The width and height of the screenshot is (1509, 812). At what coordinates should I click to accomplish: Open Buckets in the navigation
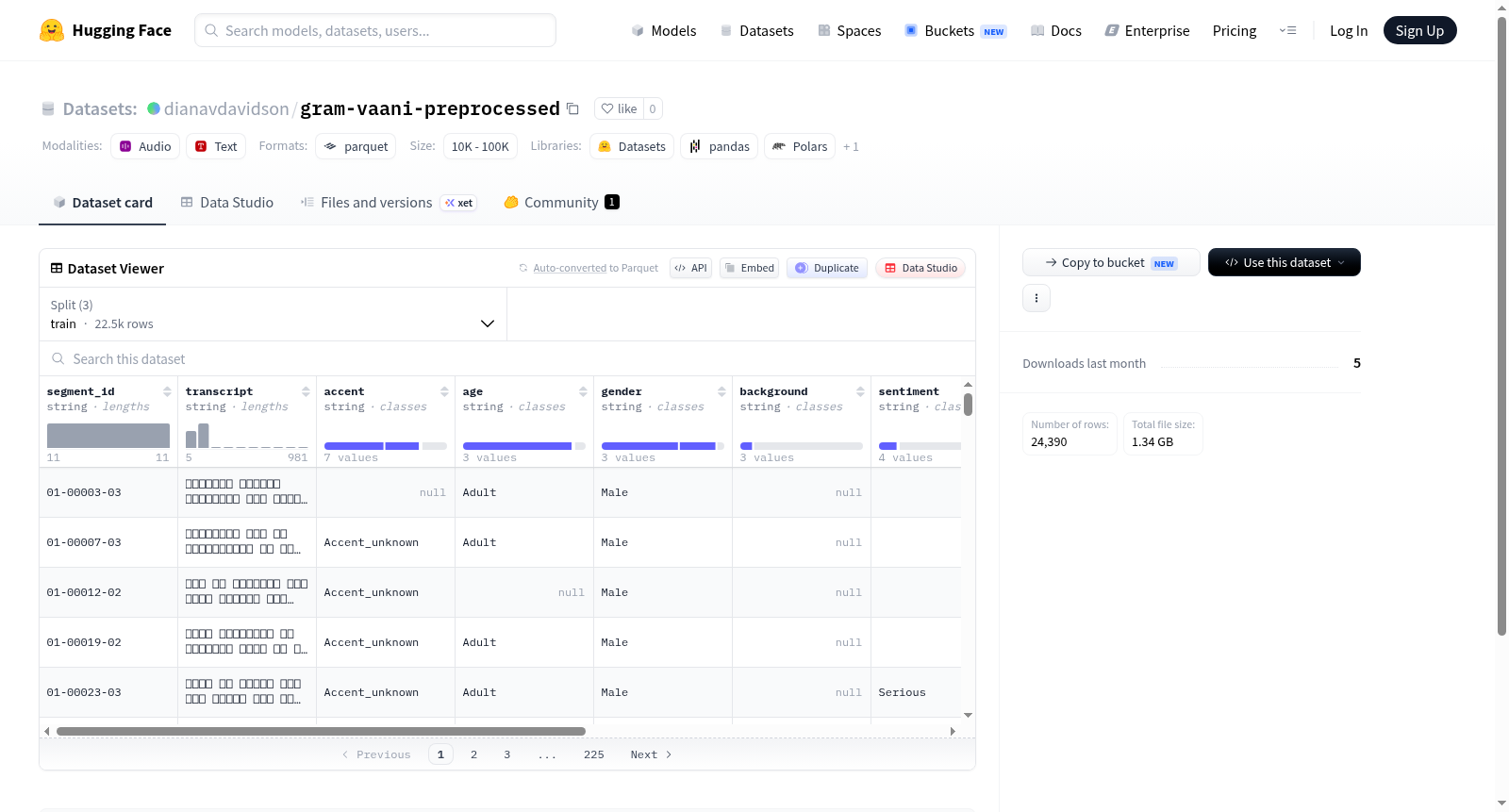[955, 30]
